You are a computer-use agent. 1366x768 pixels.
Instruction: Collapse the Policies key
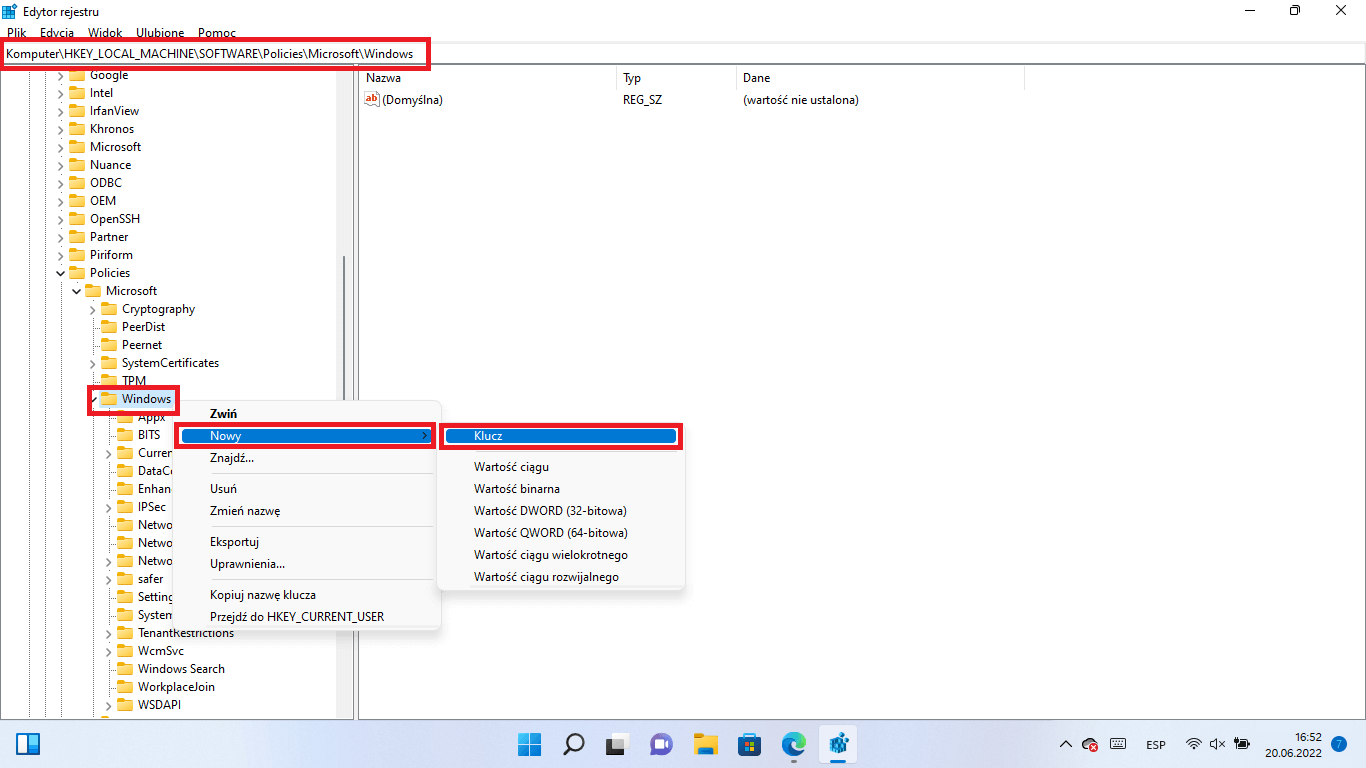click(x=61, y=273)
